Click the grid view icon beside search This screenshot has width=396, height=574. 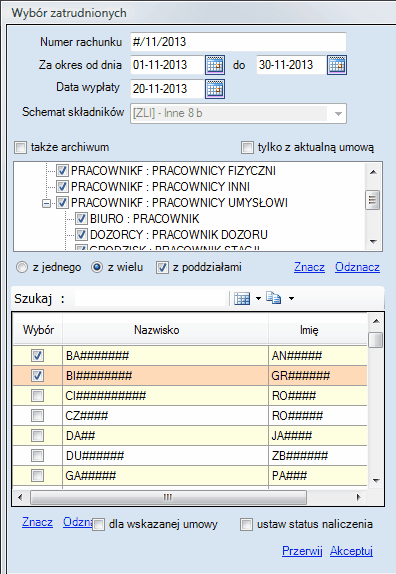click(x=242, y=298)
